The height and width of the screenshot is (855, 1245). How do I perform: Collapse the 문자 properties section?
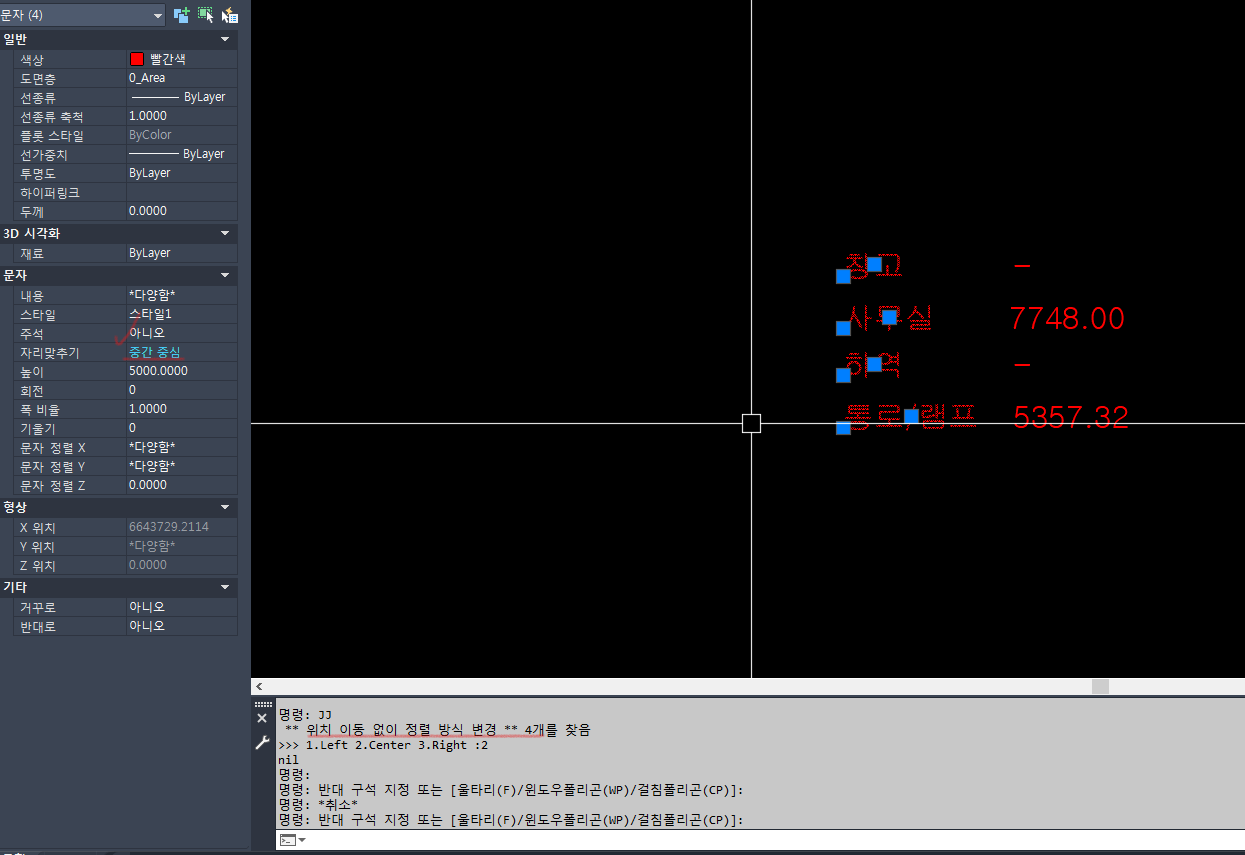pos(225,275)
